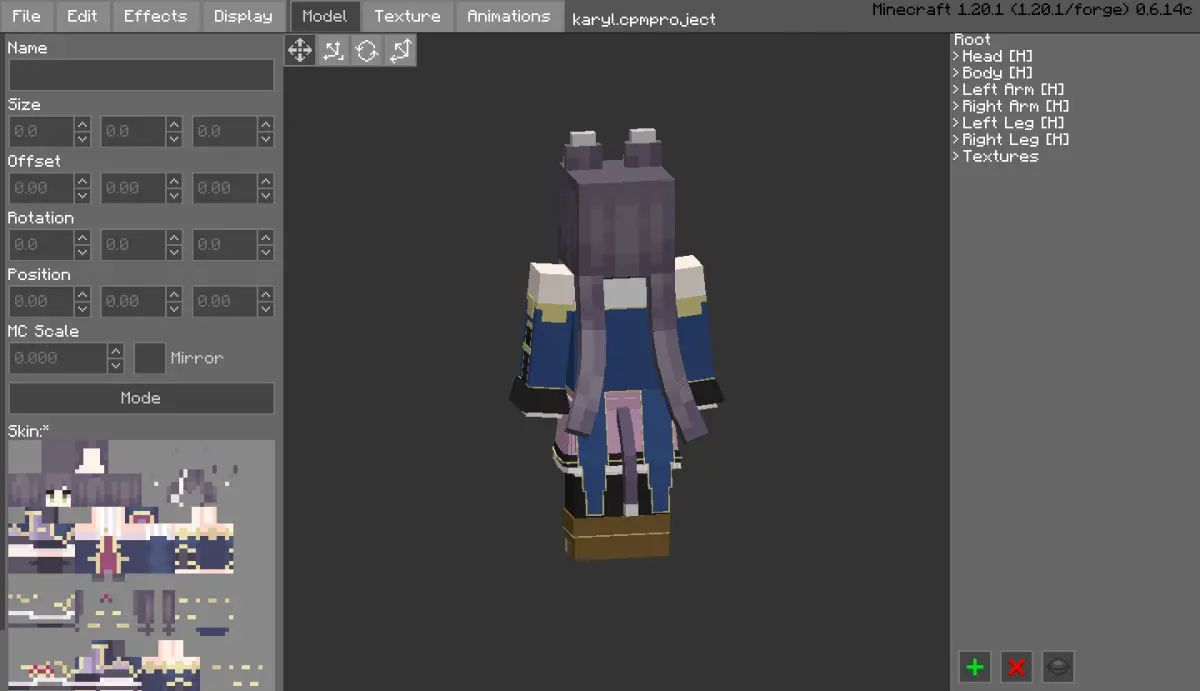
Task: Click the third Size value field
Action: point(225,131)
